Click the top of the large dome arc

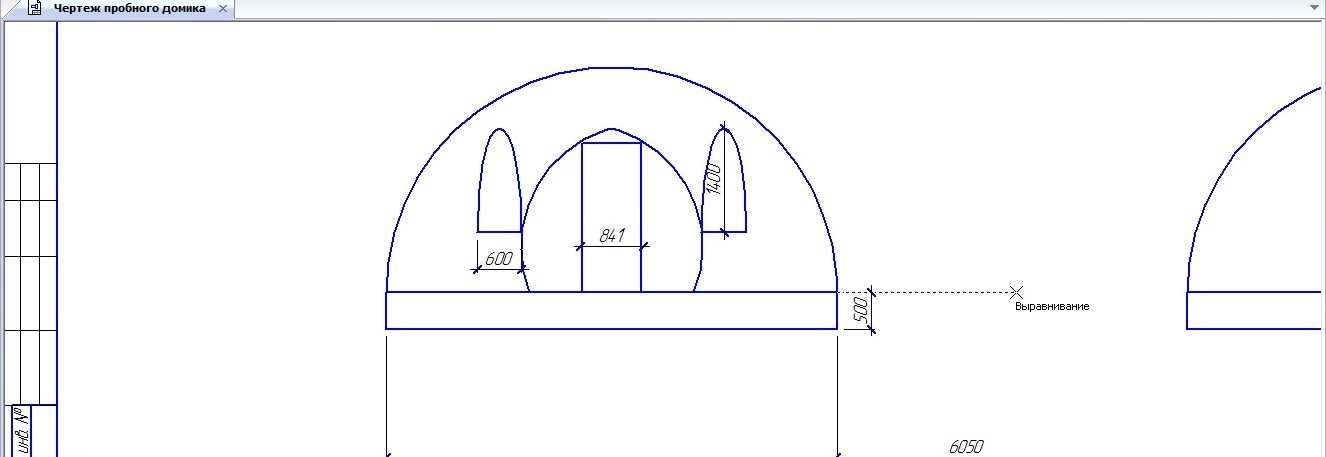click(612, 68)
